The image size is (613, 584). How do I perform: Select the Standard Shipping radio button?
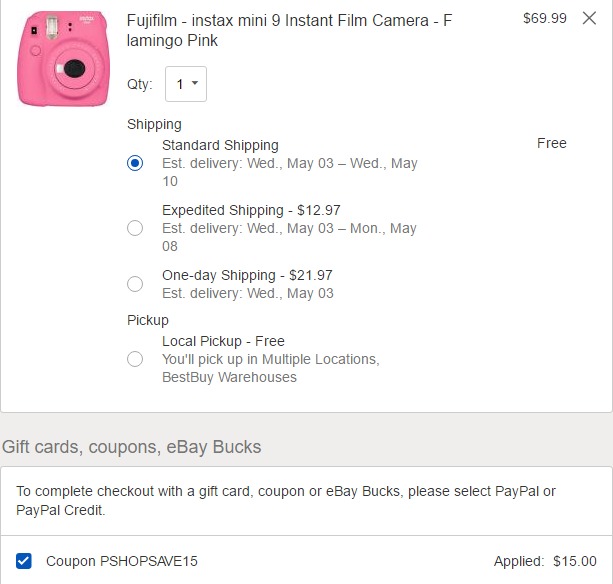(135, 163)
